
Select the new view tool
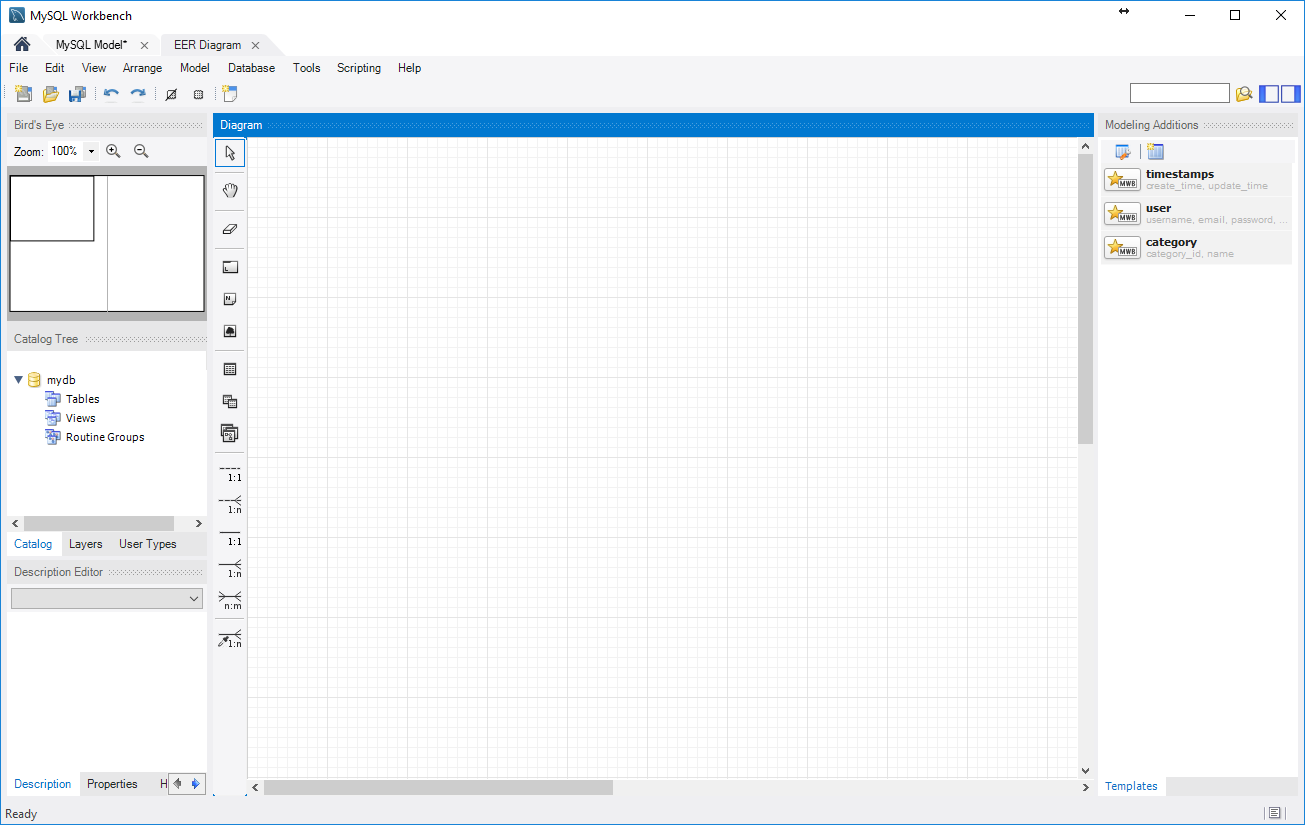coord(230,401)
